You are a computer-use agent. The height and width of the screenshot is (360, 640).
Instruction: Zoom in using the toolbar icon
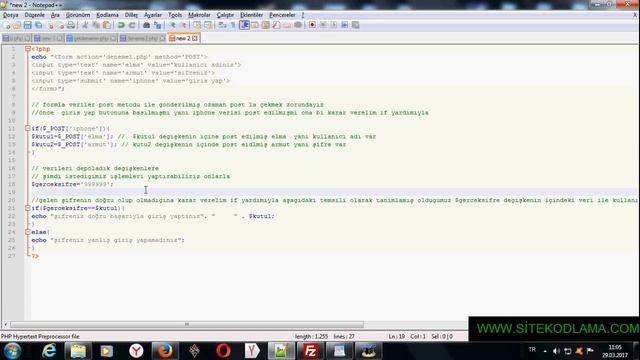173,25
